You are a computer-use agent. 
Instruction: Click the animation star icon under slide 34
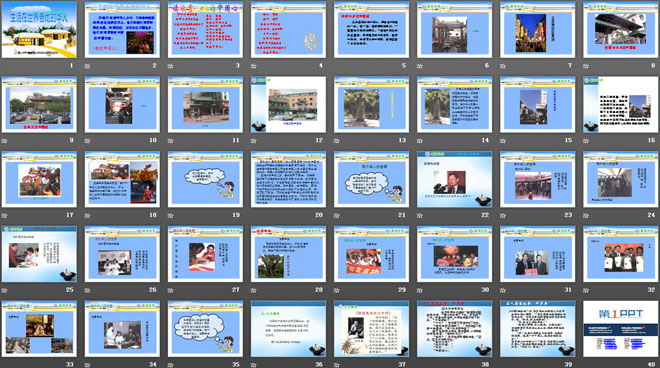pyautogui.click(x=88, y=365)
